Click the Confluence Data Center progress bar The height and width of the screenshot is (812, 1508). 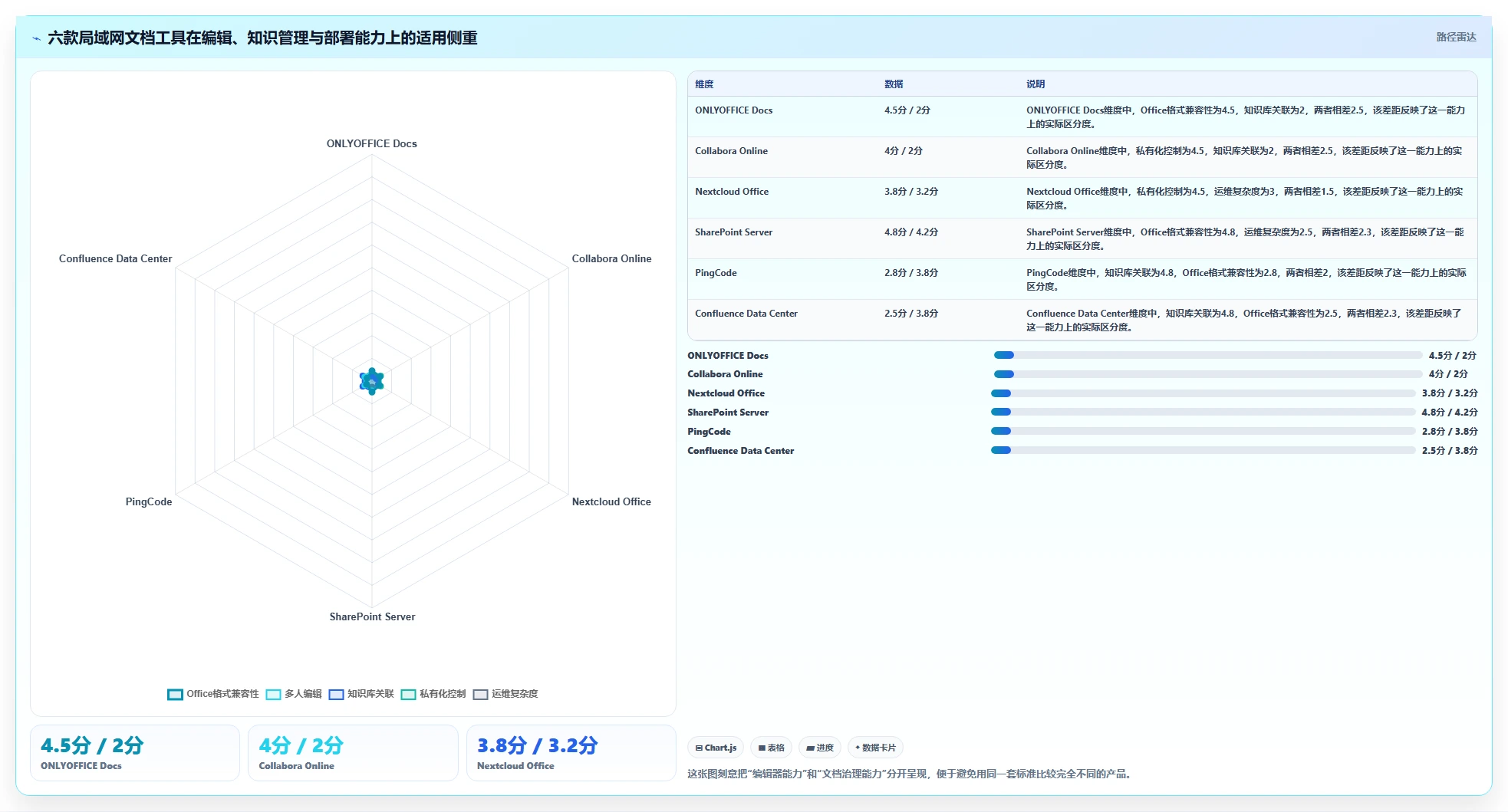tap(1203, 451)
